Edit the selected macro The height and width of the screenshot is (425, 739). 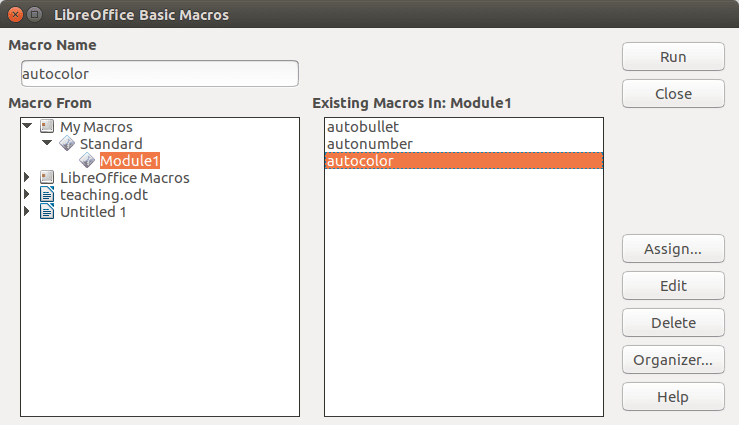click(x=672, y=285)
